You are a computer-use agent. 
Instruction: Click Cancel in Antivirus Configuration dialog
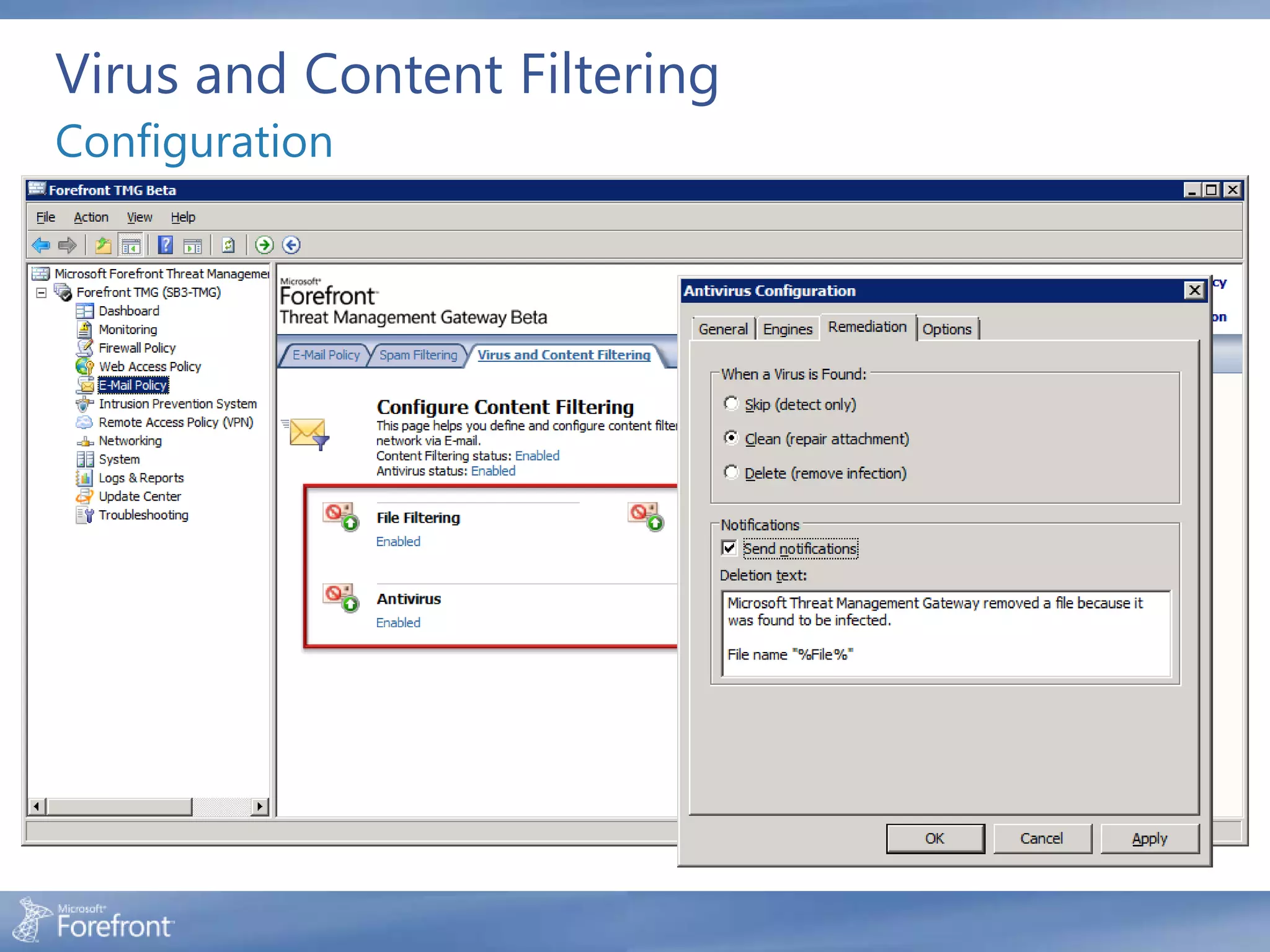[1042, 839]
